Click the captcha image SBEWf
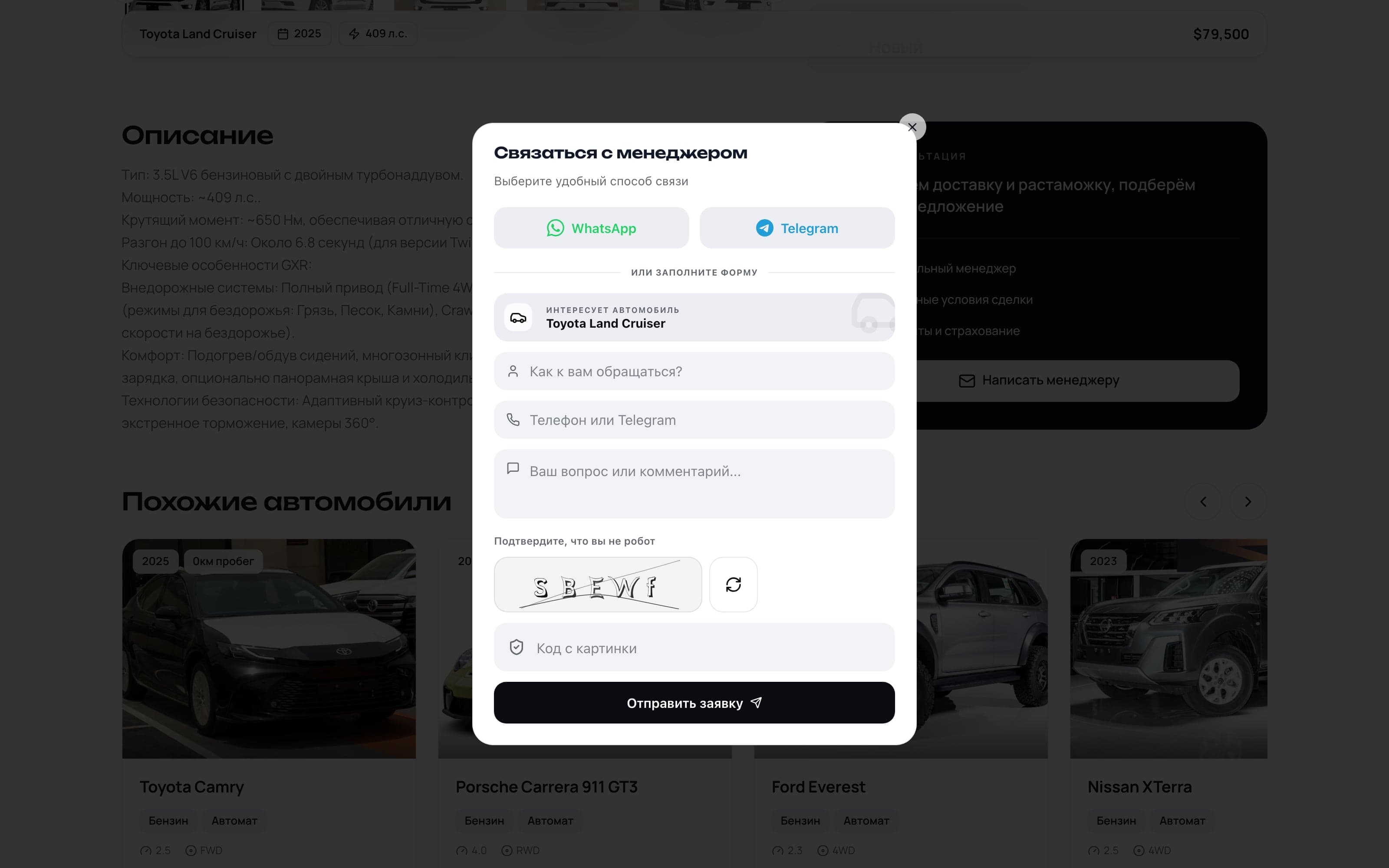The image size is (1389, 868). coord(598,585)
